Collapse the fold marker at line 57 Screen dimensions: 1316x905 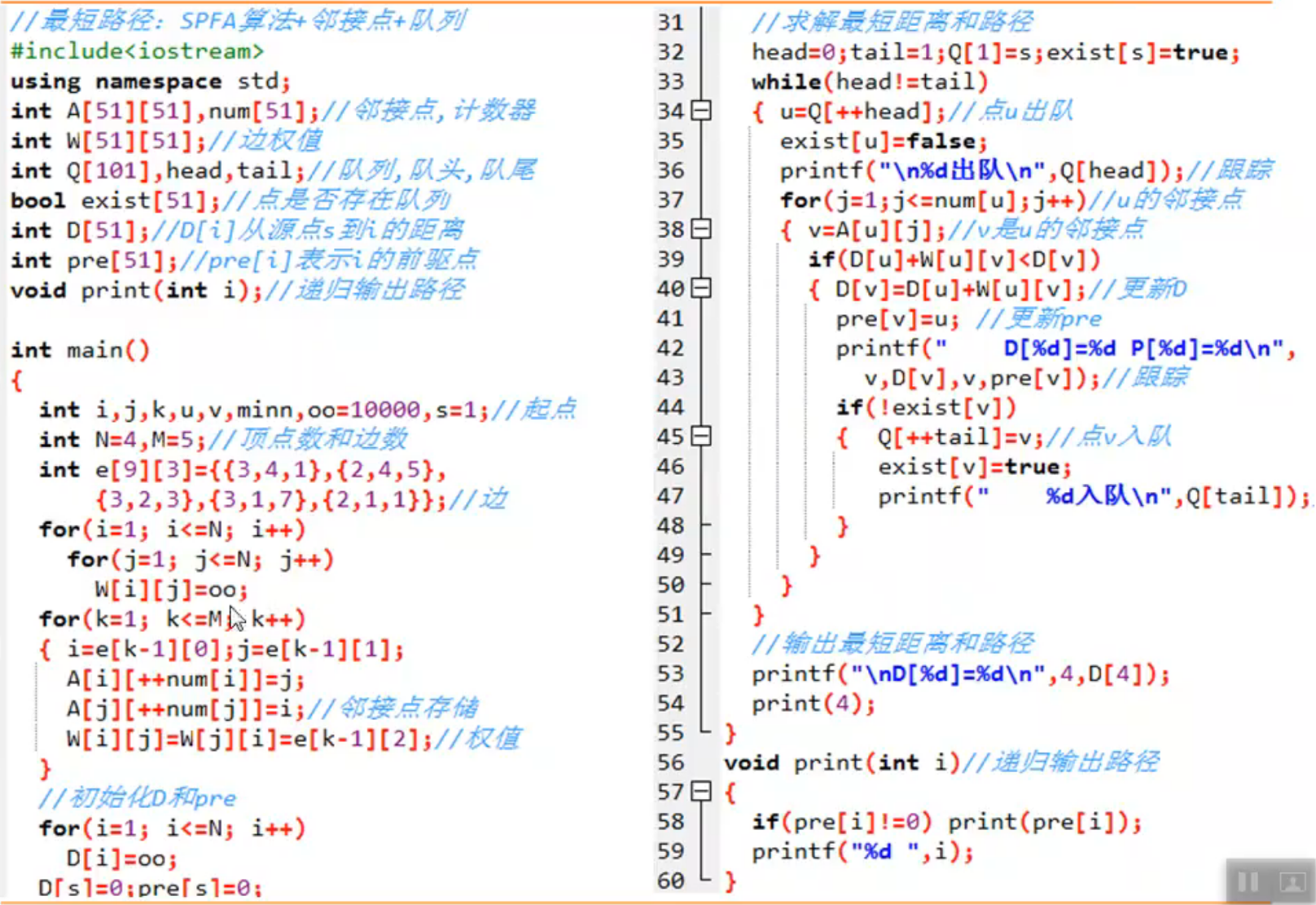[x=701, y=791]
